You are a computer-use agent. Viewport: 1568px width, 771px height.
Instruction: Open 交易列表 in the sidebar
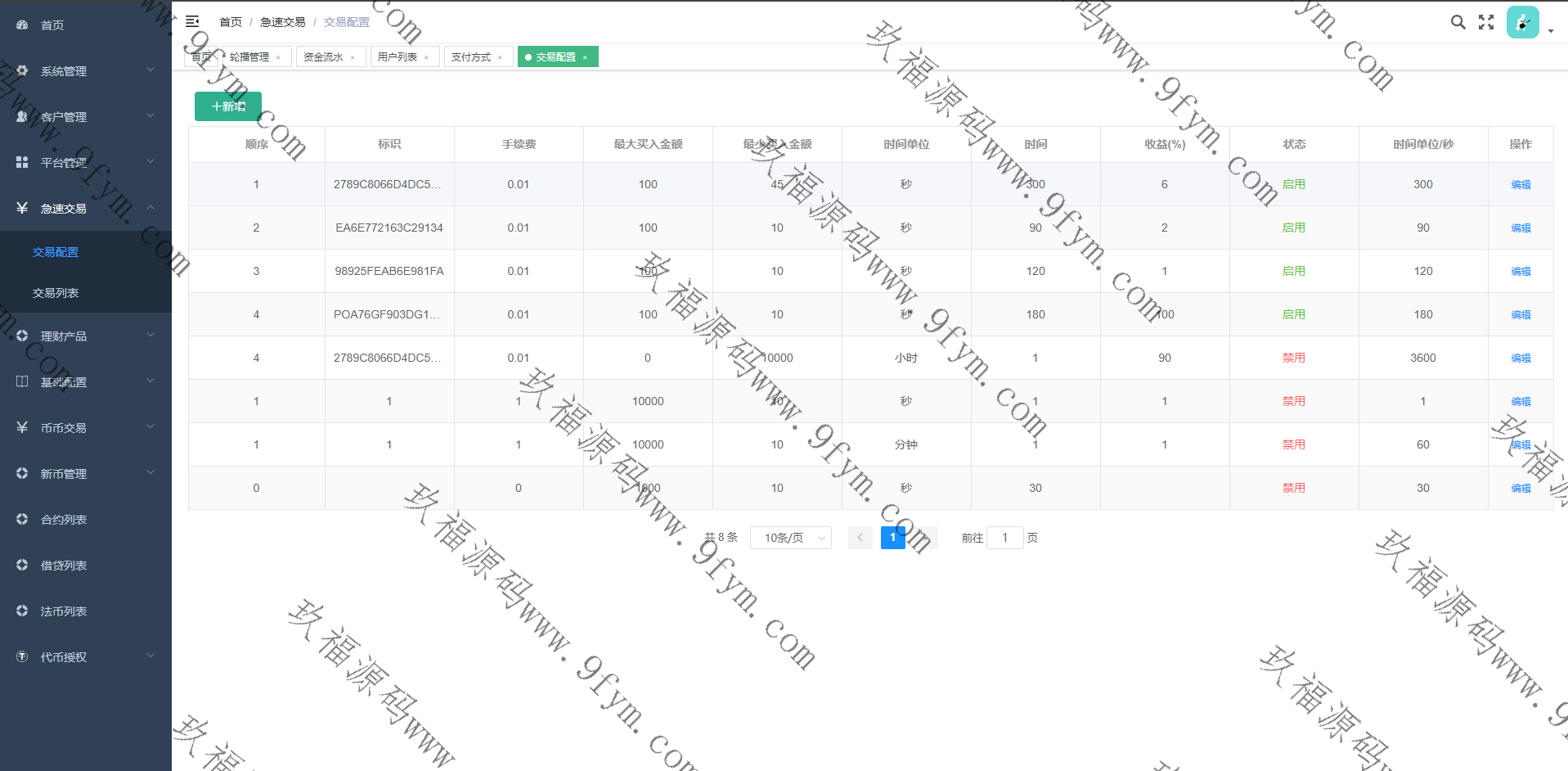click(x=56, y=293)
